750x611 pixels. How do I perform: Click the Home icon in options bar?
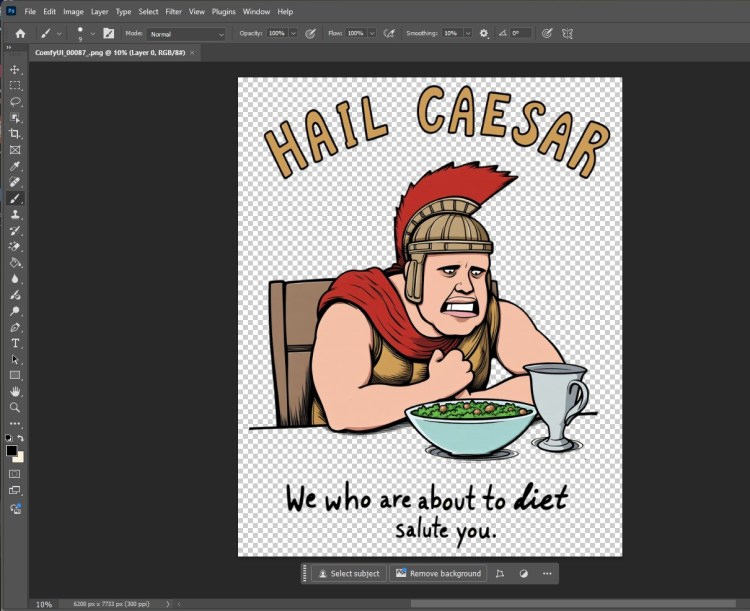[x=20, y=33]
